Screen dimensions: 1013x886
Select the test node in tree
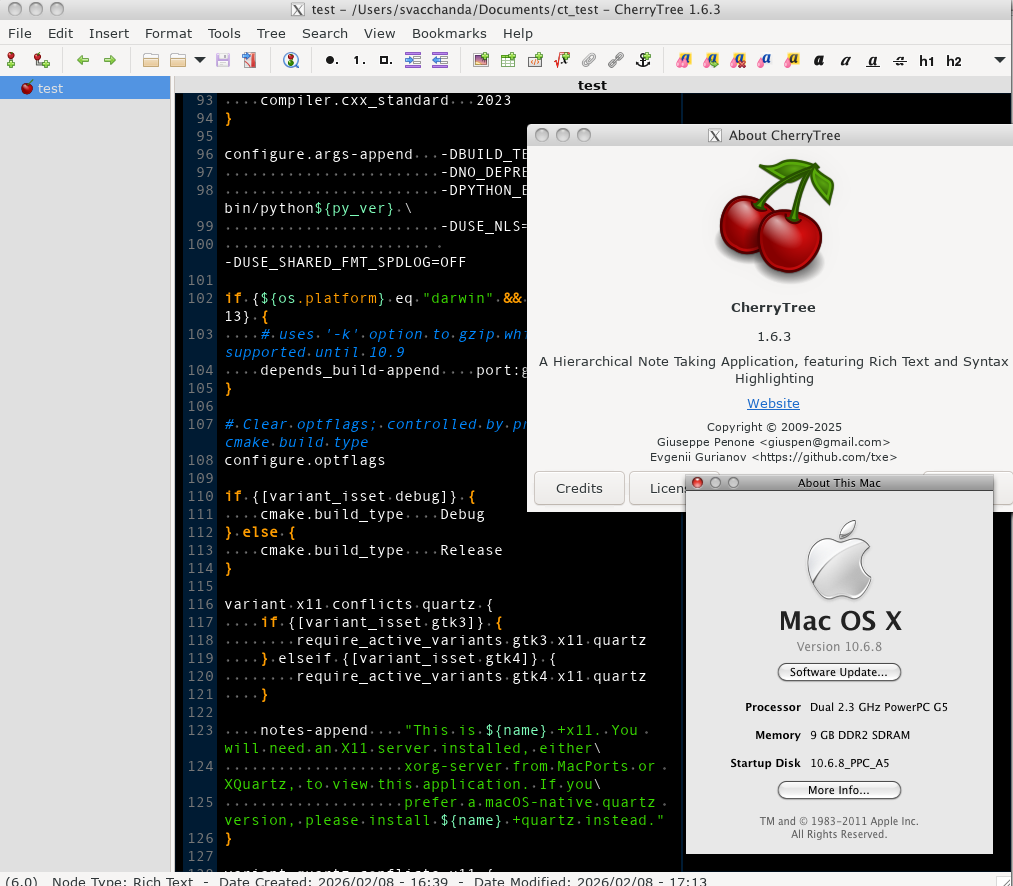(x=85, y=88)
